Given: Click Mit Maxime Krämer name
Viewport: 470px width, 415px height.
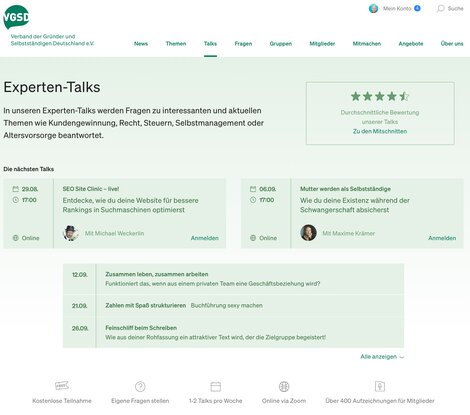Looking at the screenshot, I should 348,233.
